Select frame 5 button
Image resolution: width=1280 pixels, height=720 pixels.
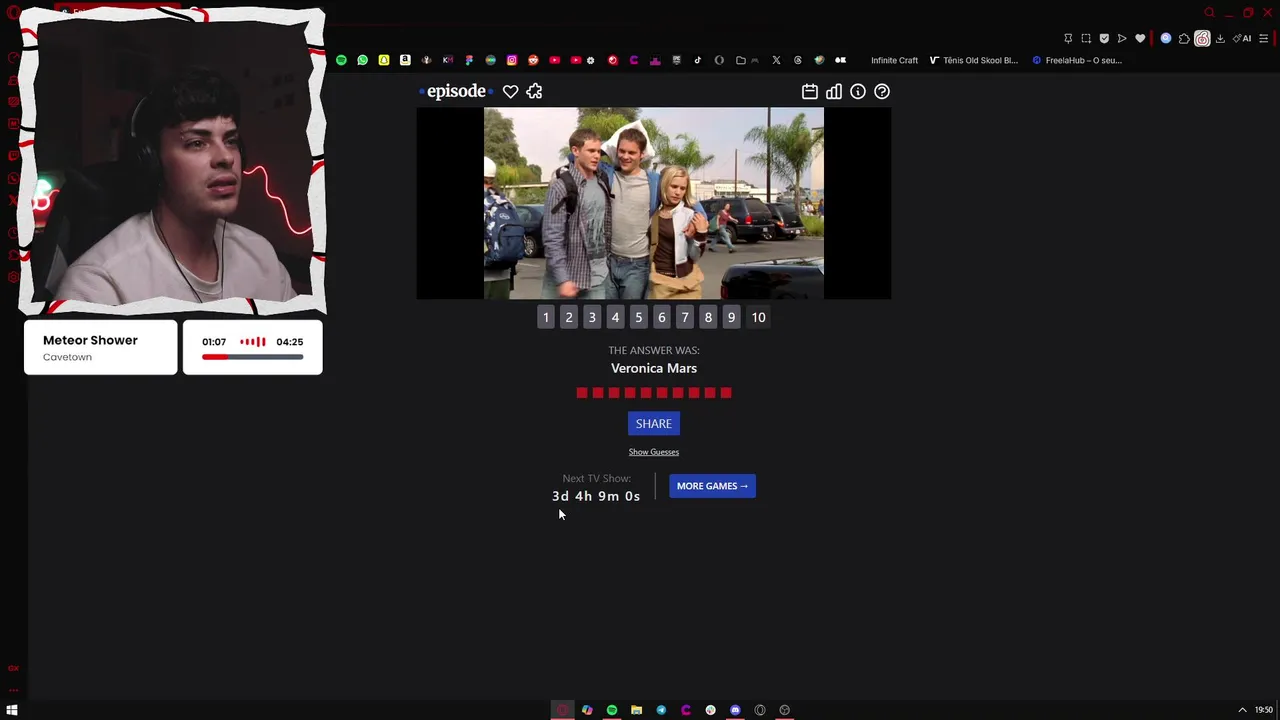(x=639, y=317)
